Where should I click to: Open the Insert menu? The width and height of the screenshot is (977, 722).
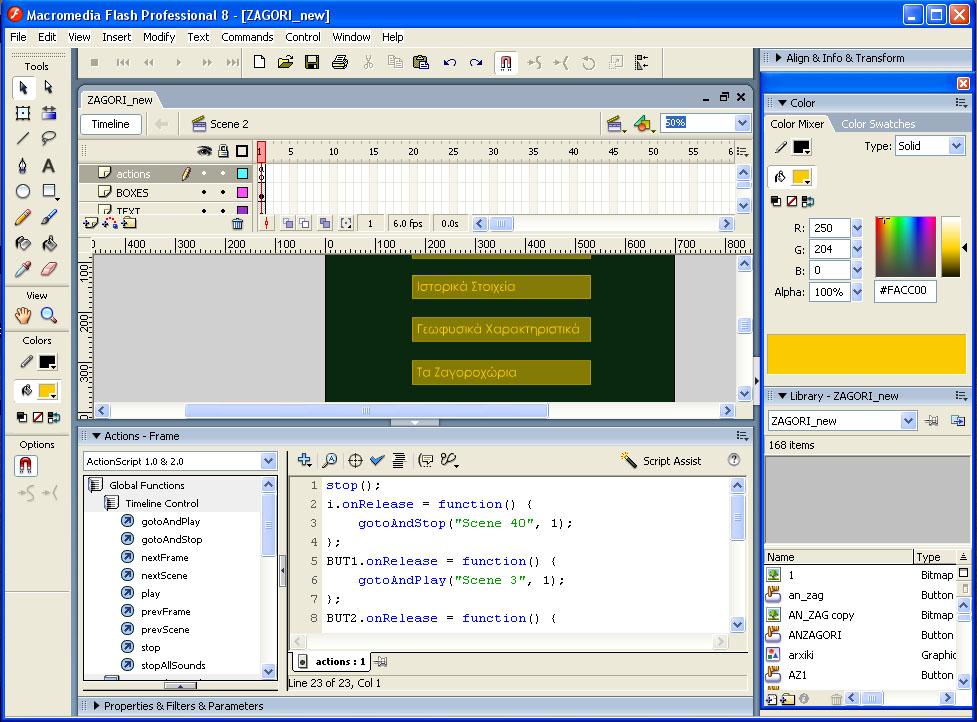click(x=117, y=37)
